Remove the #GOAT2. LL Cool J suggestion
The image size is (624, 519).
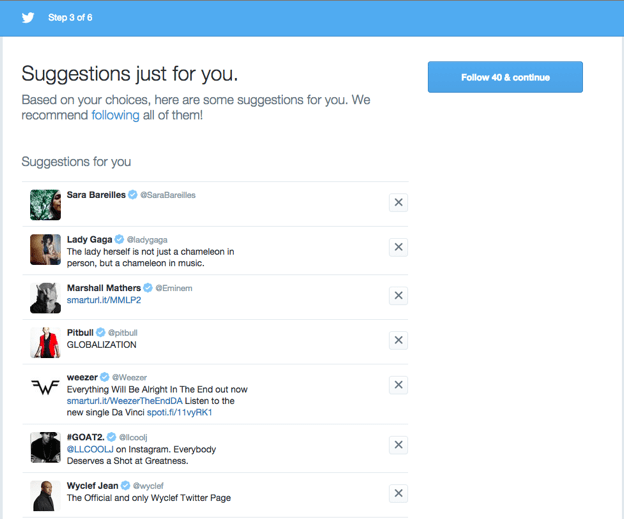[398, 445]
